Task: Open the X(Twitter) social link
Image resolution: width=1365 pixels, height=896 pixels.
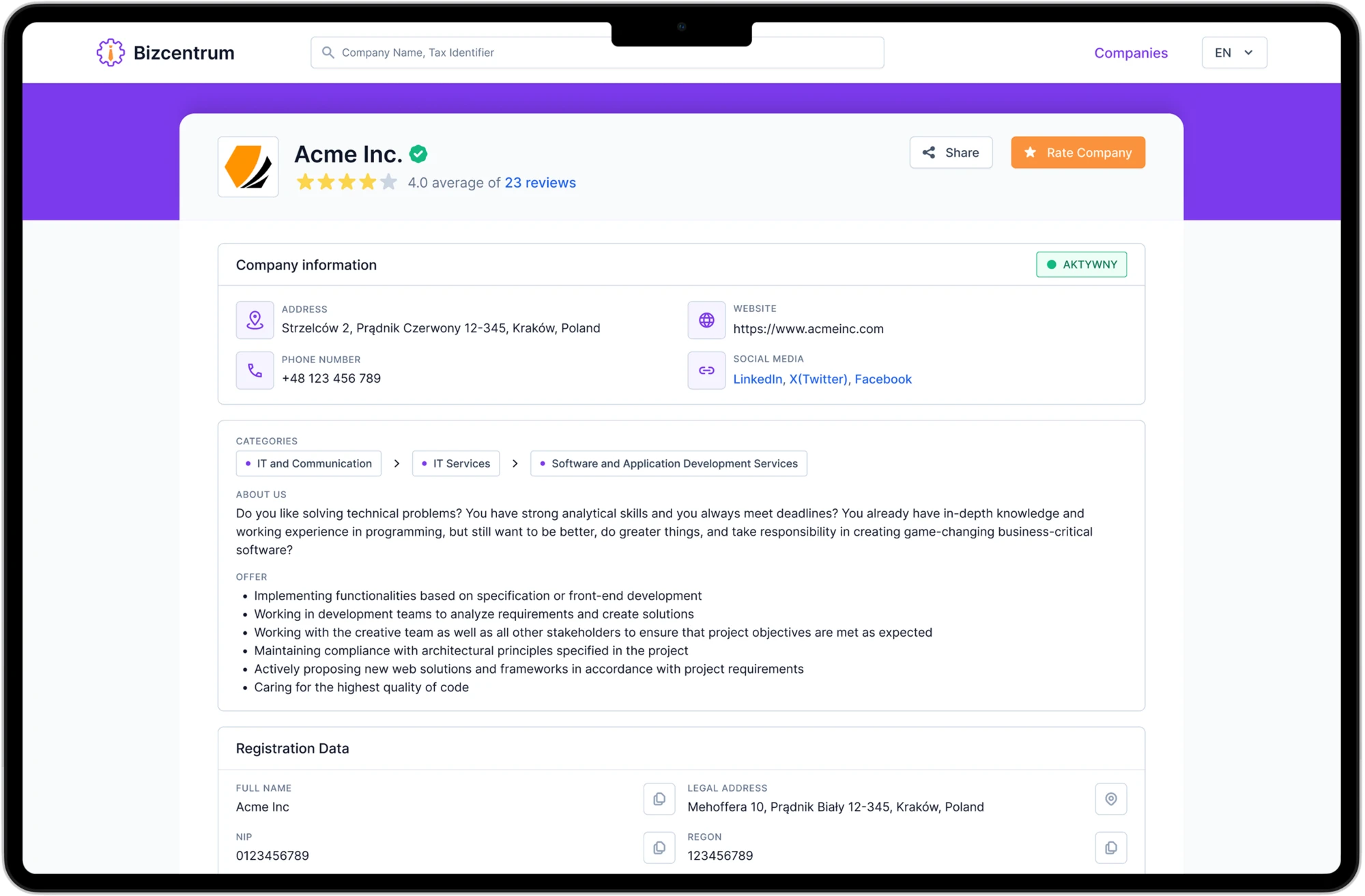Action: [x=818, y=379]
